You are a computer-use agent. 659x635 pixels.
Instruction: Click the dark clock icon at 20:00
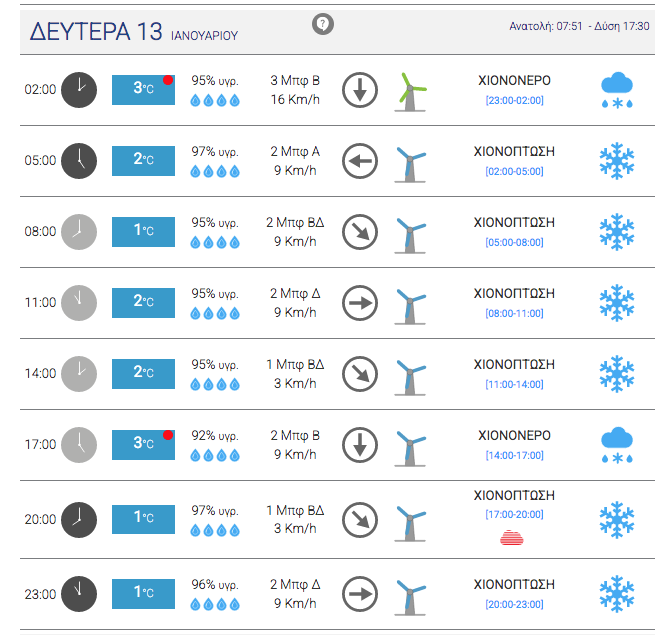[x=79, y=521]
